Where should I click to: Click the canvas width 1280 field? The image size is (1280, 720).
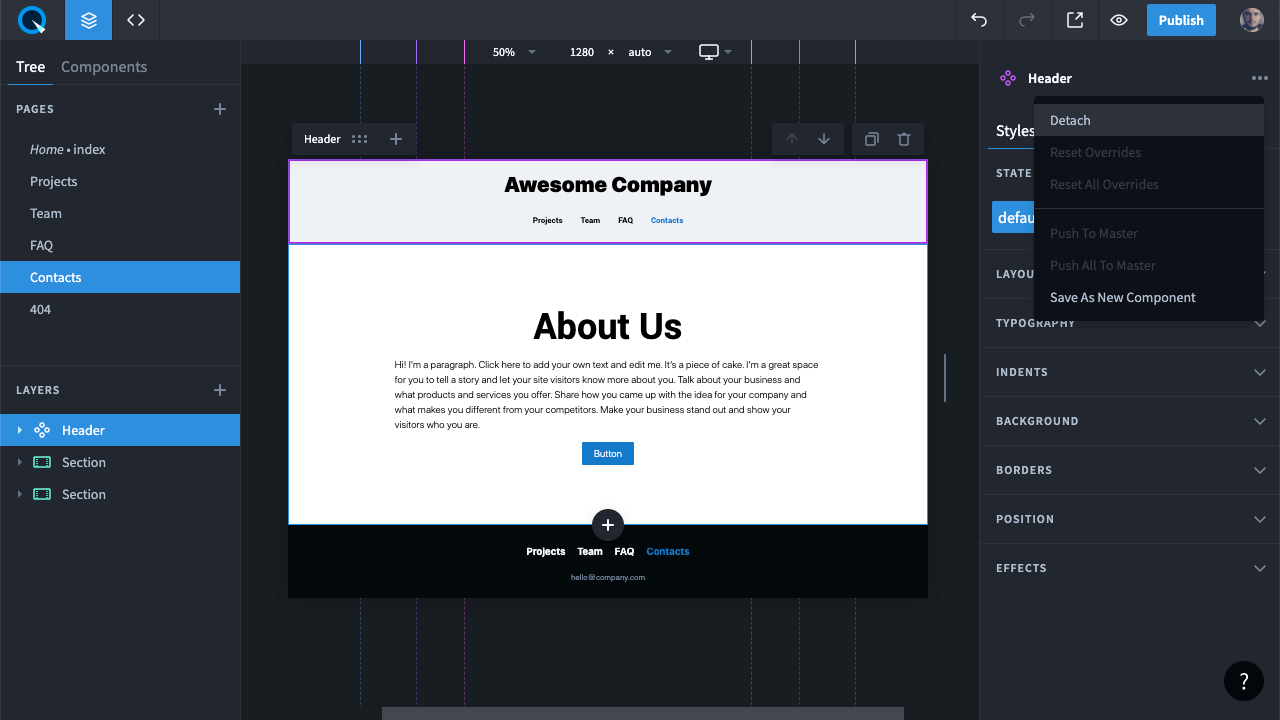pos(581,52)
